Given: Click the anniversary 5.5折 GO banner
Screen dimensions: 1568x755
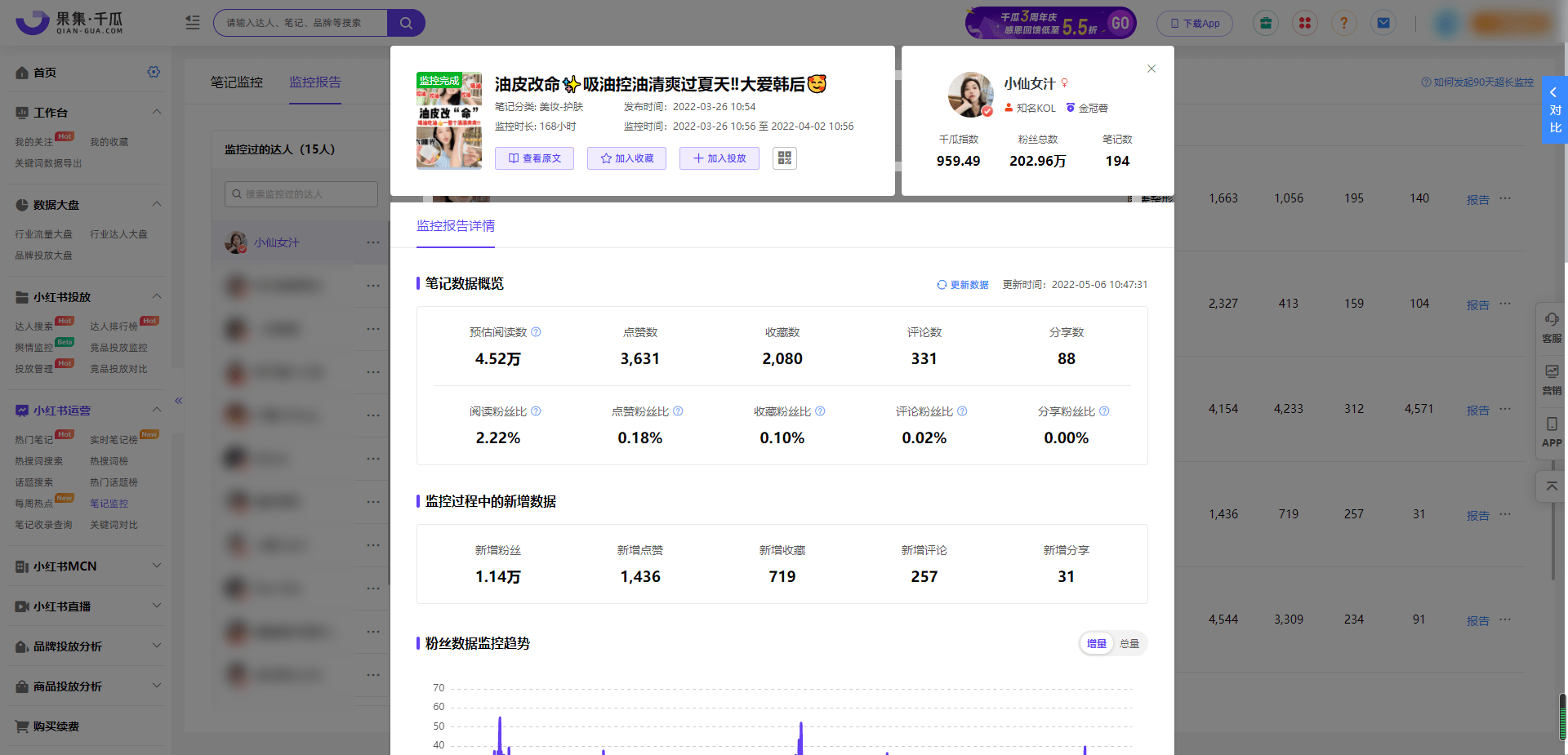Looking at the screenshot, I should point(1050,23).
